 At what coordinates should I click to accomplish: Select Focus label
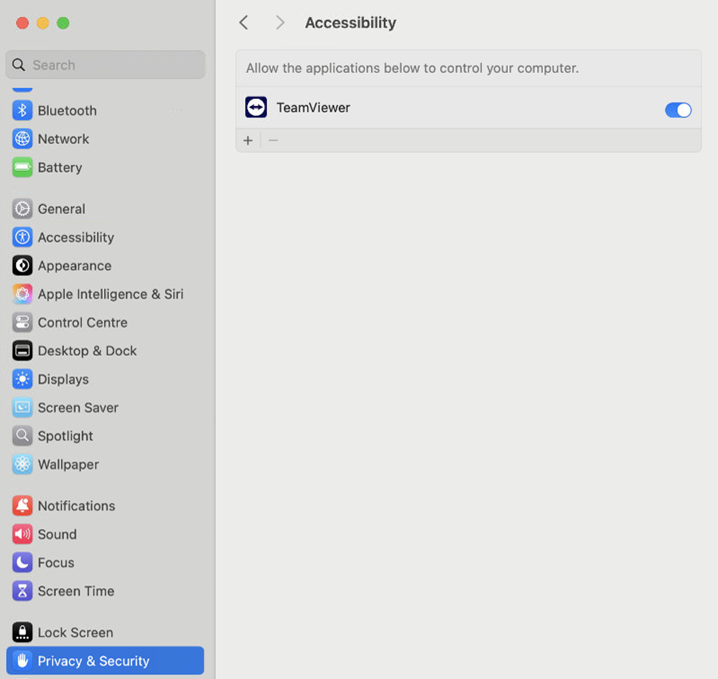pos(56,563)
